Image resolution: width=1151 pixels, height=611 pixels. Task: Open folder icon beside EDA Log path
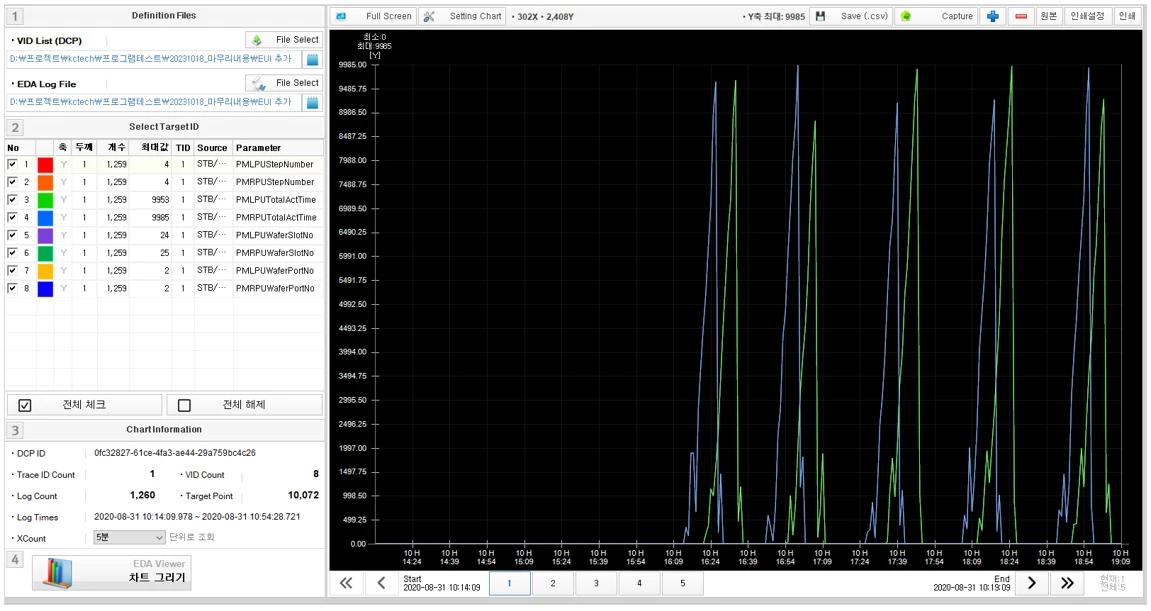click(x=313, y=102)
